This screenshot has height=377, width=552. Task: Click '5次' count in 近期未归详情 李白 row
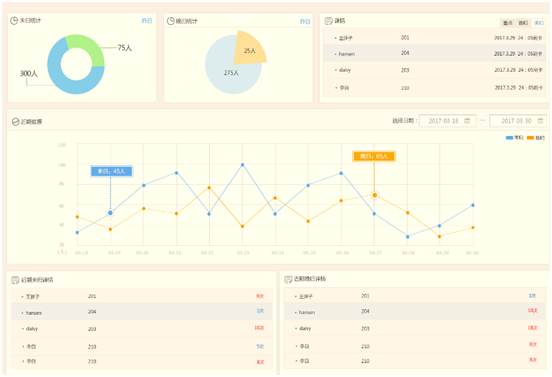(x=260, y=346)
